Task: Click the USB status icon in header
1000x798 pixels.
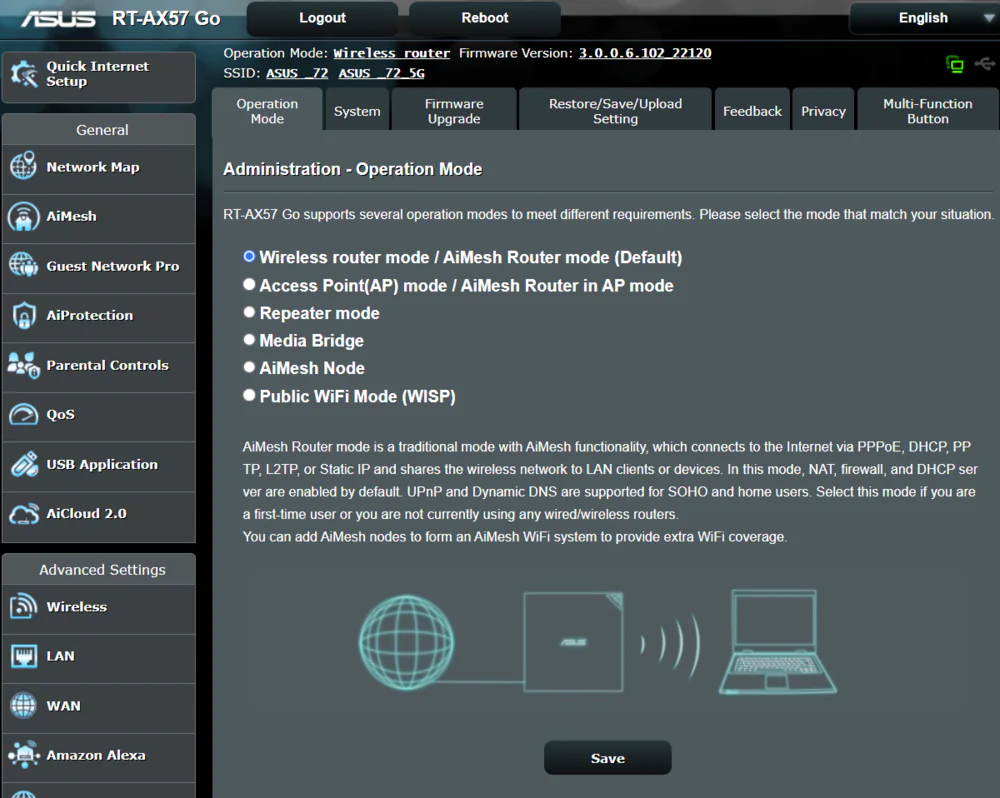Action: [x=985, y=63]
